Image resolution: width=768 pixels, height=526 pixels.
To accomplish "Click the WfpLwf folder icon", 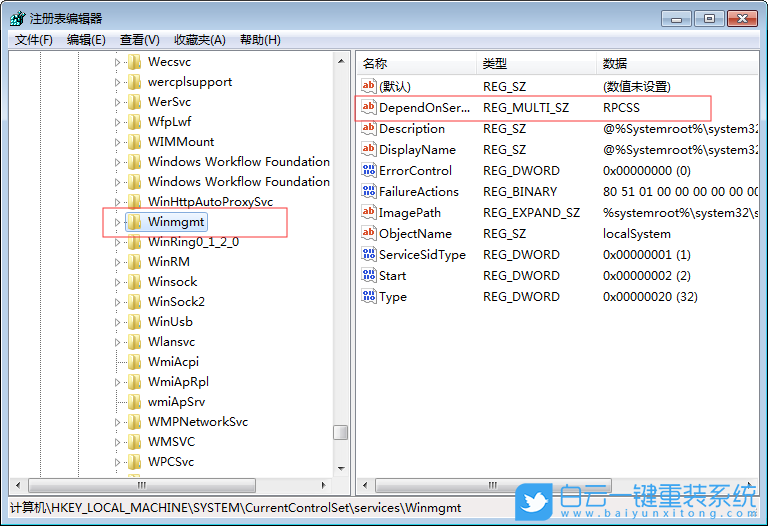I will pyautogui.click(x=134, y=122).
